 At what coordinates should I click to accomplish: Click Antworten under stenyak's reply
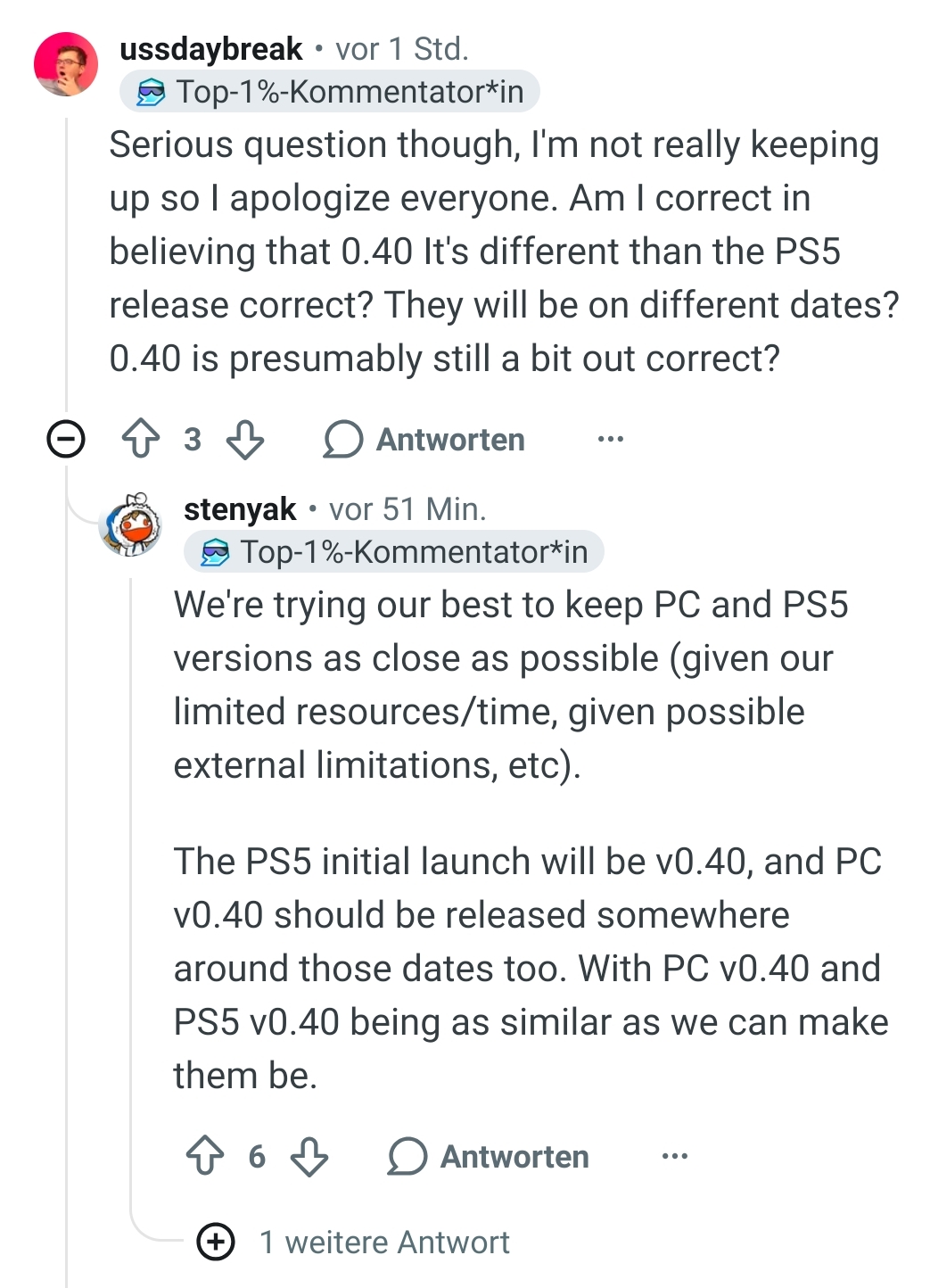(x=514, y=1157)
